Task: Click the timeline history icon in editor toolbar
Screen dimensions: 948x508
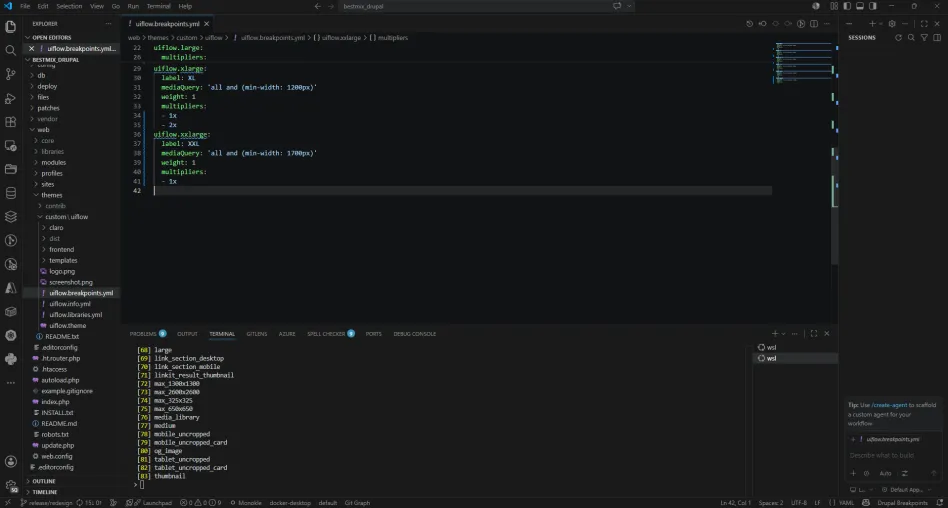Action: click(750, 24)
